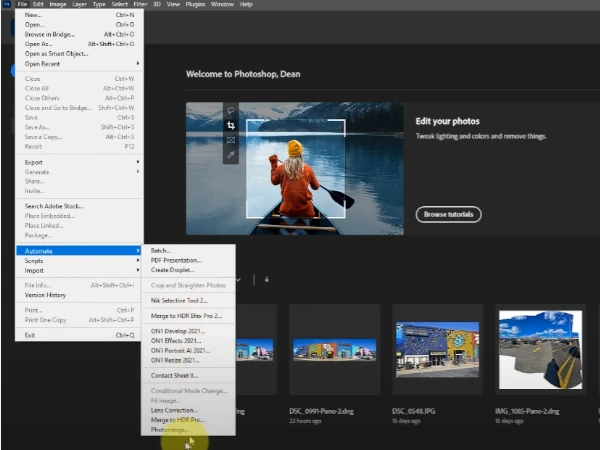The height and width of the screenshot is (450, 600).
Task: Select Lens Correction...
Action: tap(188, 410)
